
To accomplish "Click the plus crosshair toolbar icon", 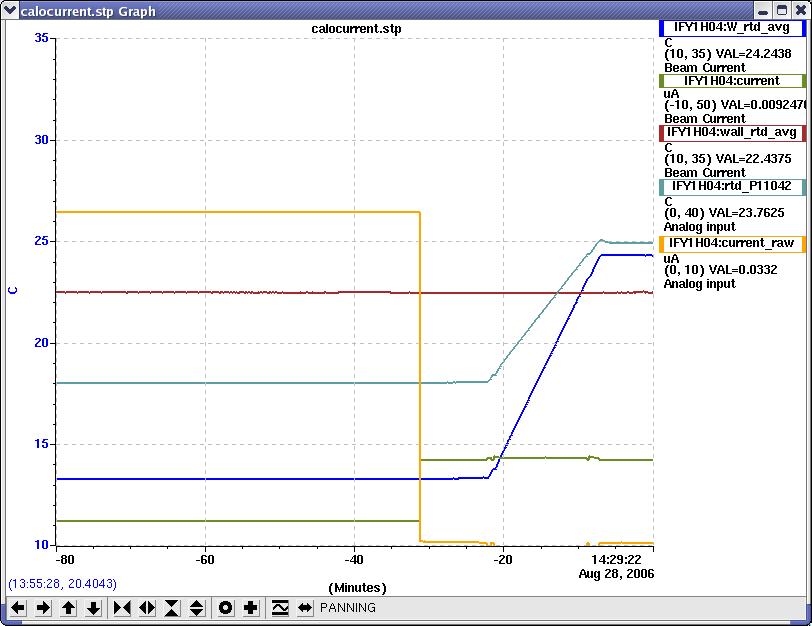I will click(251, 607).
